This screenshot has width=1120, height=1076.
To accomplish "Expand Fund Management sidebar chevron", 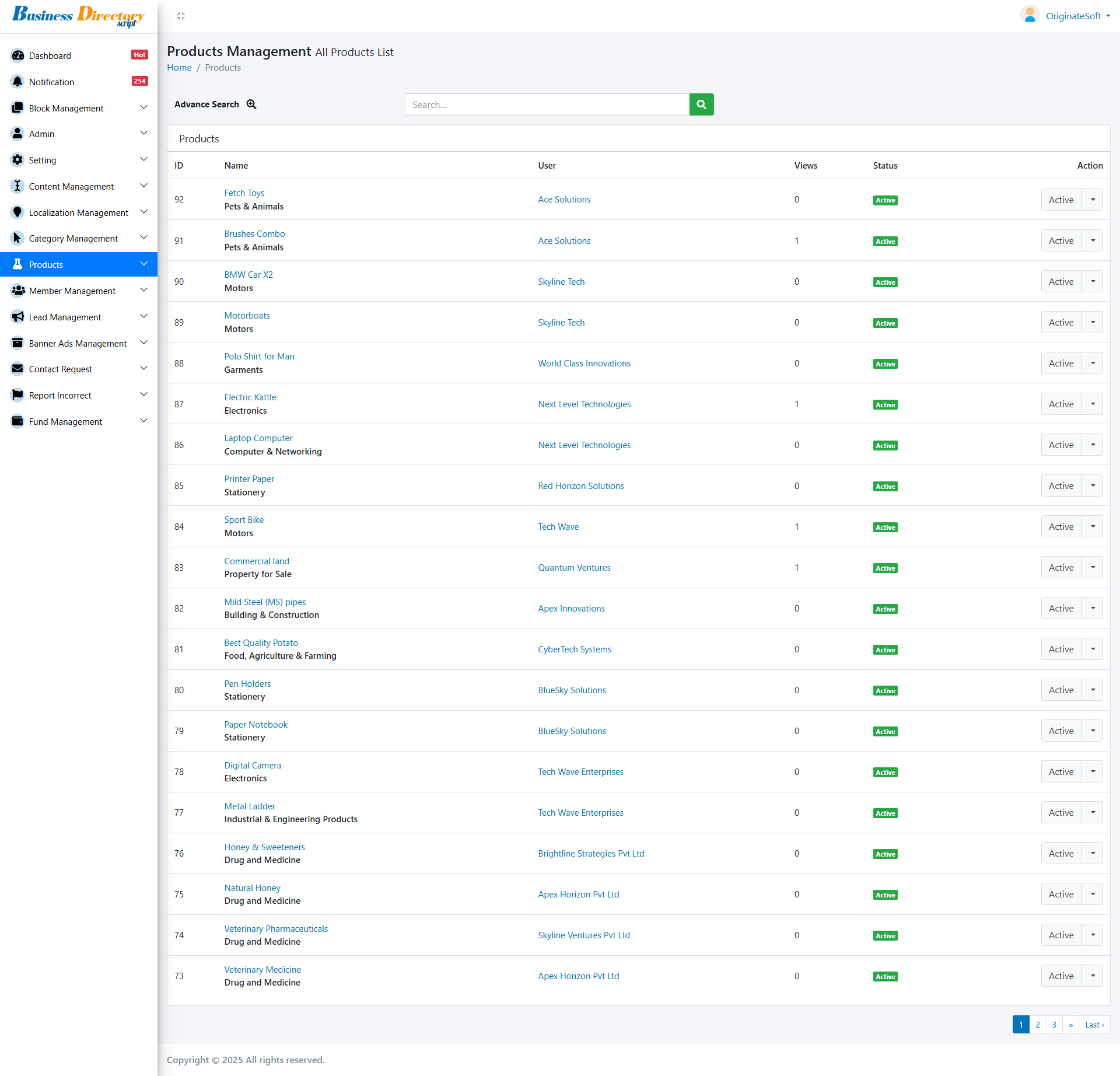I will [x=143, y=421].
